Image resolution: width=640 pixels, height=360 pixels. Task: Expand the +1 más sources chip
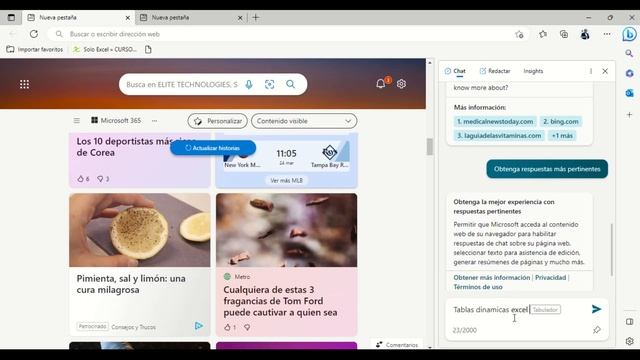coord(562,136)
